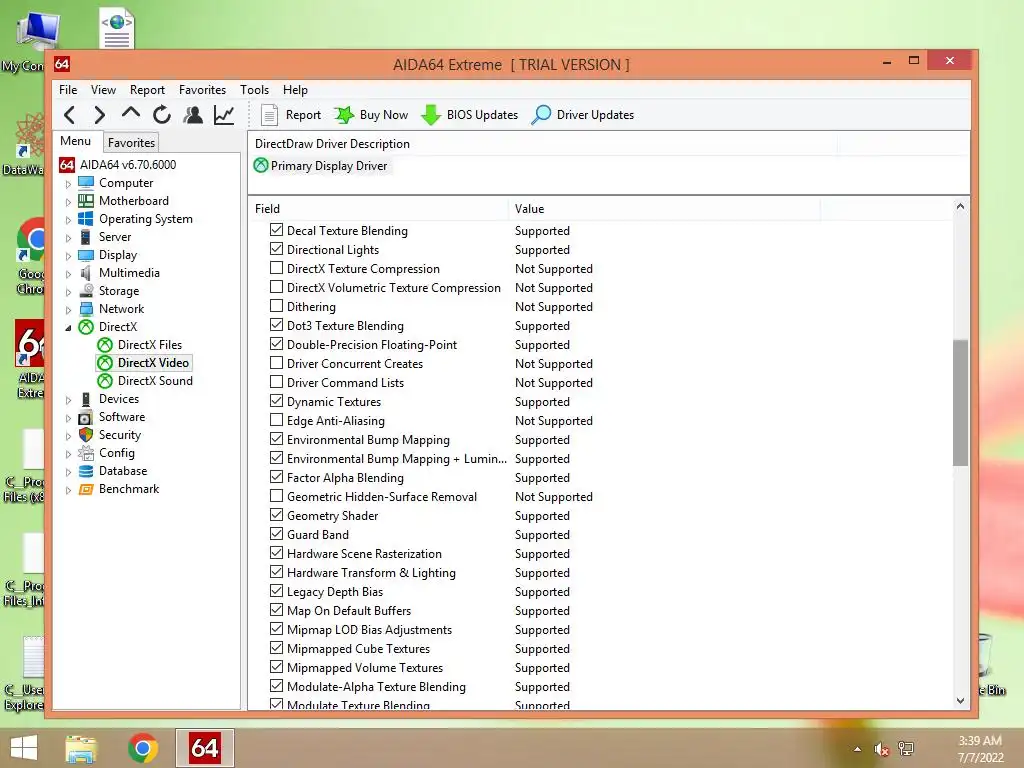The height and width of the screenshot is (768, 1024).
Task: Toggle Mipmapped Cube Textures checkbox
Action: 276,648
